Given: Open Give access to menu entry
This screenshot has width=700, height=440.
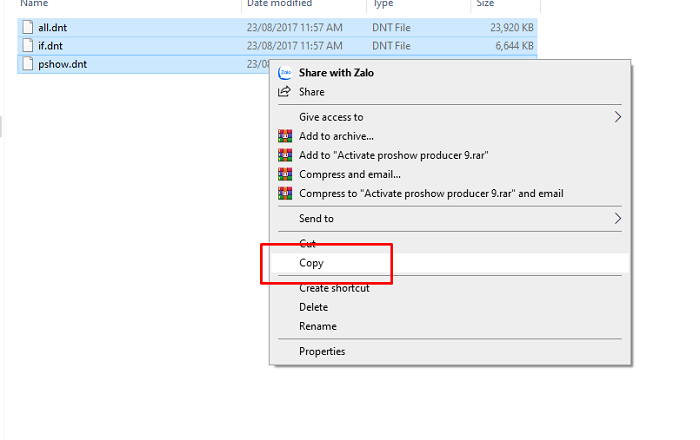Looking at the screenshot, I should pyautogui.click(x=450, y=117).
